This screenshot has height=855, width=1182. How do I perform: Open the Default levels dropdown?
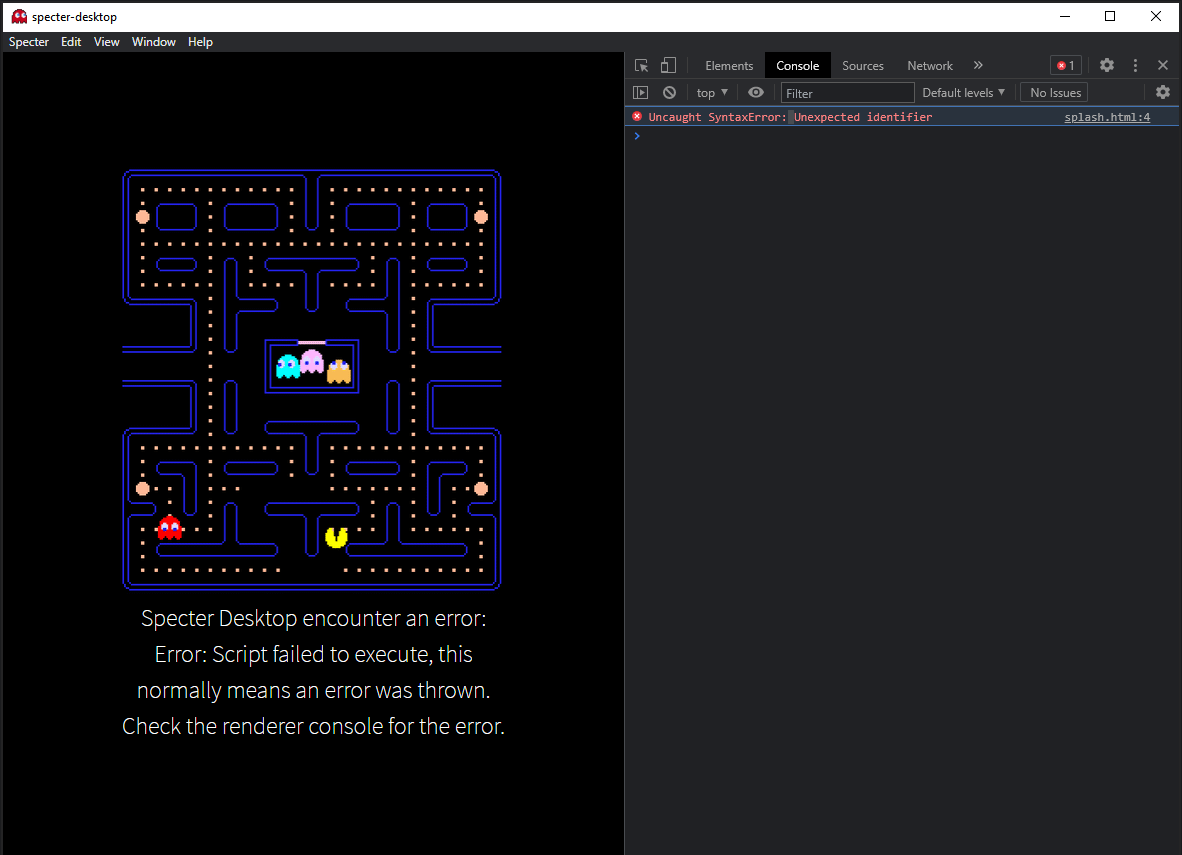(x=963, y=93)
